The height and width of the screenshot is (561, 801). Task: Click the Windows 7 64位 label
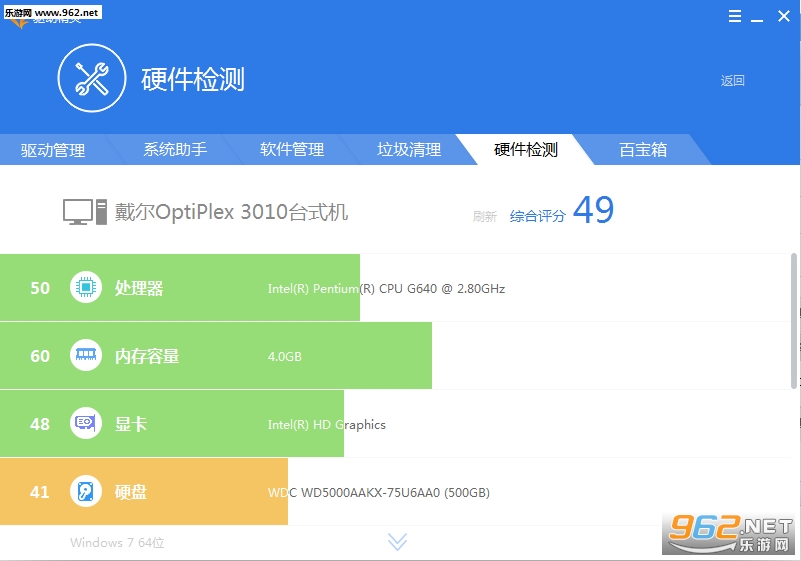(x=117, y=542)
